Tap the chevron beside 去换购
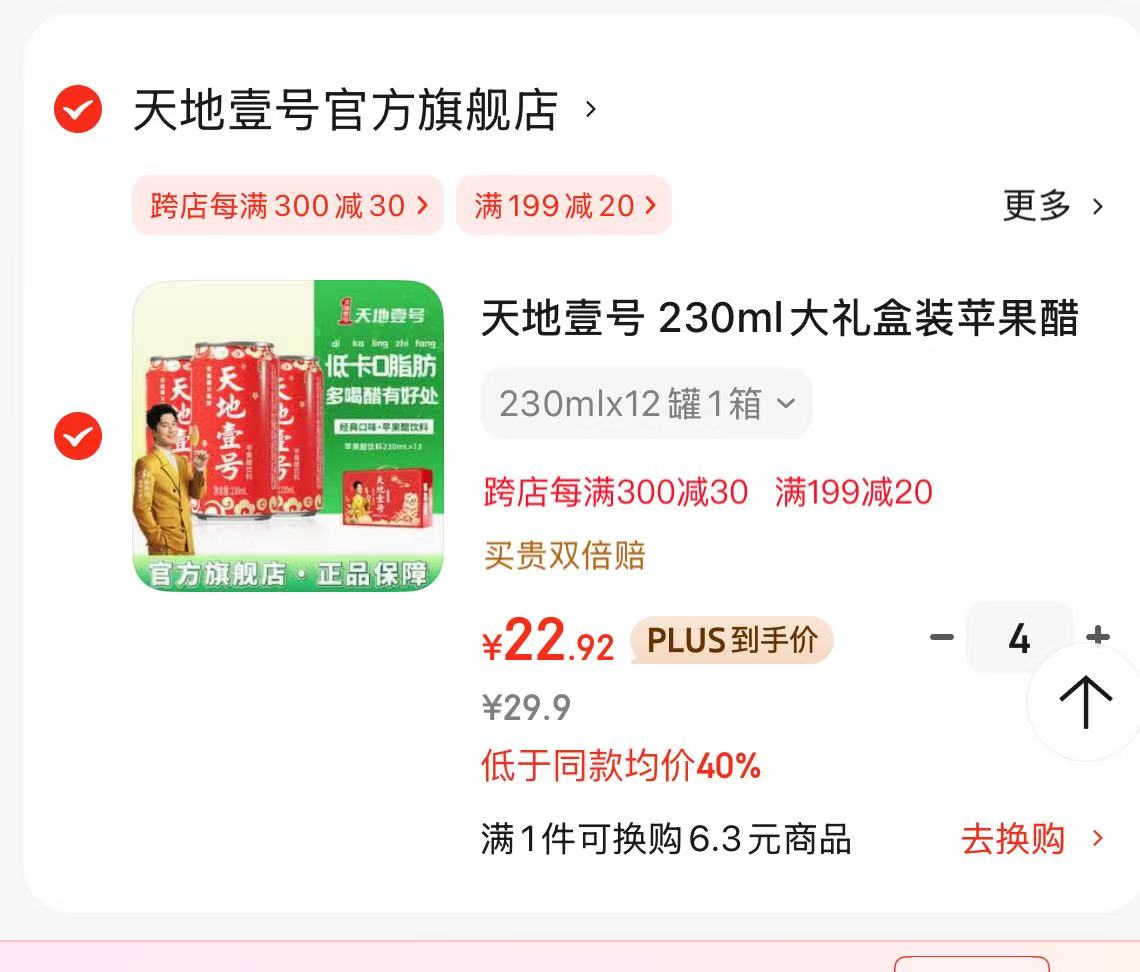This screenshot has width=1140, height=972. click(1098, 839)
